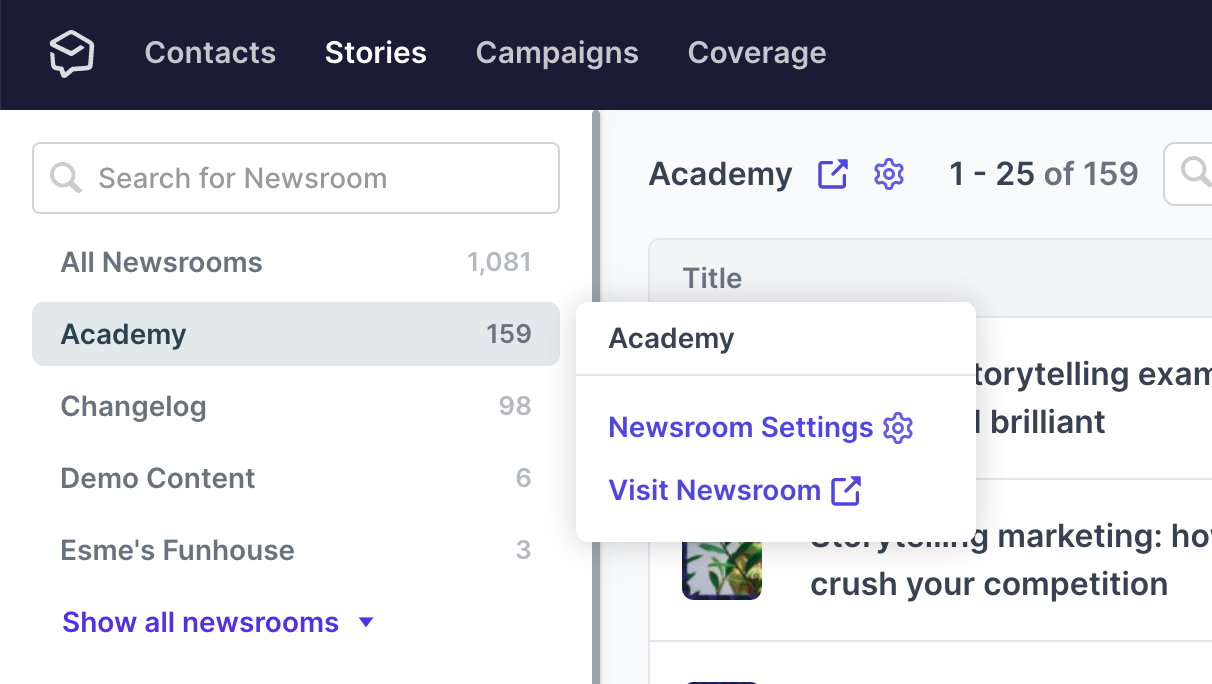Select the Changelog newsroom

click(296, 406)
